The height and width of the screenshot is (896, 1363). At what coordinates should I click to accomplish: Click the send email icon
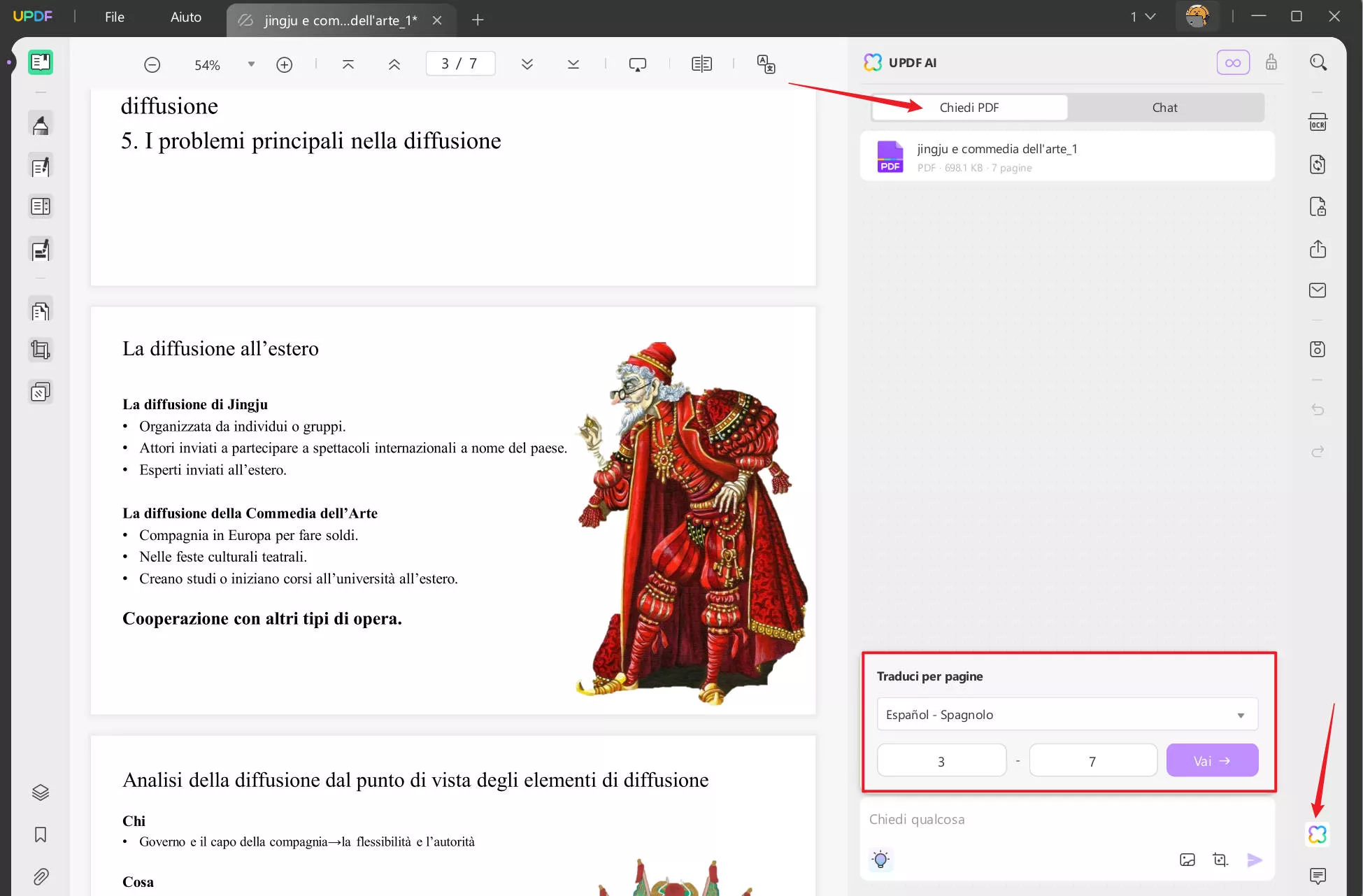(1318, 290)
